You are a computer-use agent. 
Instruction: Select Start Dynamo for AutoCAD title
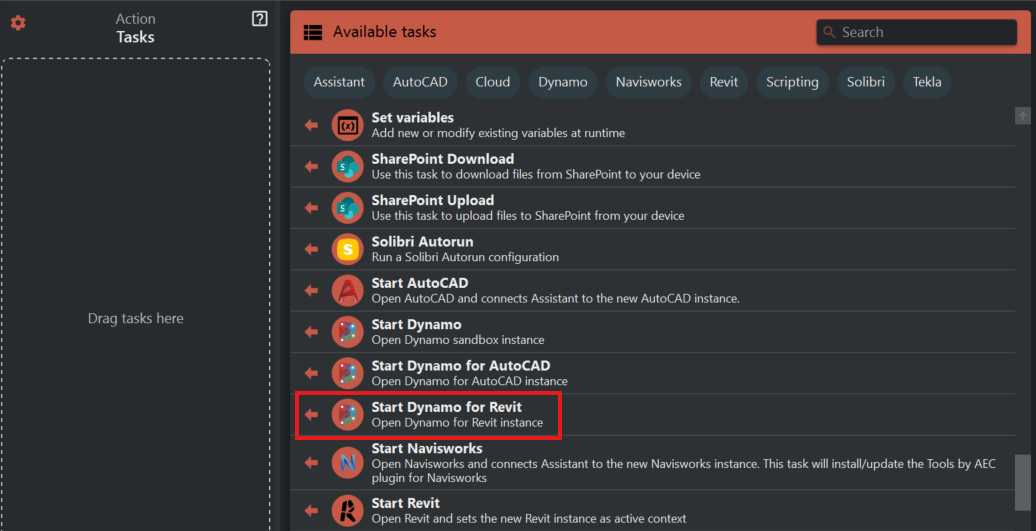tap(461, 365)
